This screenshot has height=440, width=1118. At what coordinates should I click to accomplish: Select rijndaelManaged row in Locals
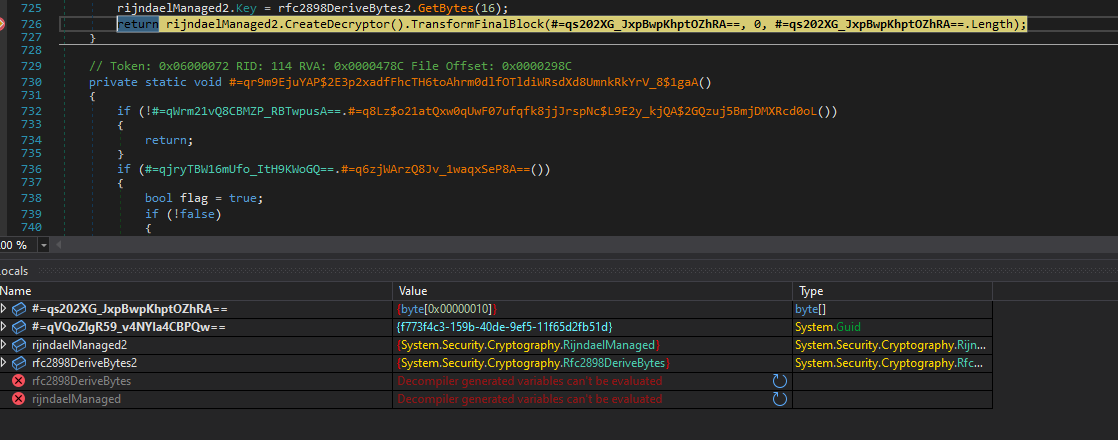[x=496, y=399]
